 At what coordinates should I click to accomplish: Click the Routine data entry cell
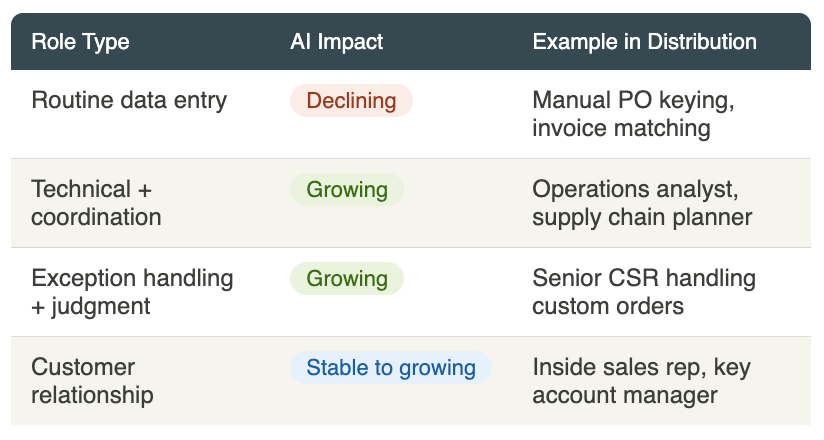(x=129, y=101)
